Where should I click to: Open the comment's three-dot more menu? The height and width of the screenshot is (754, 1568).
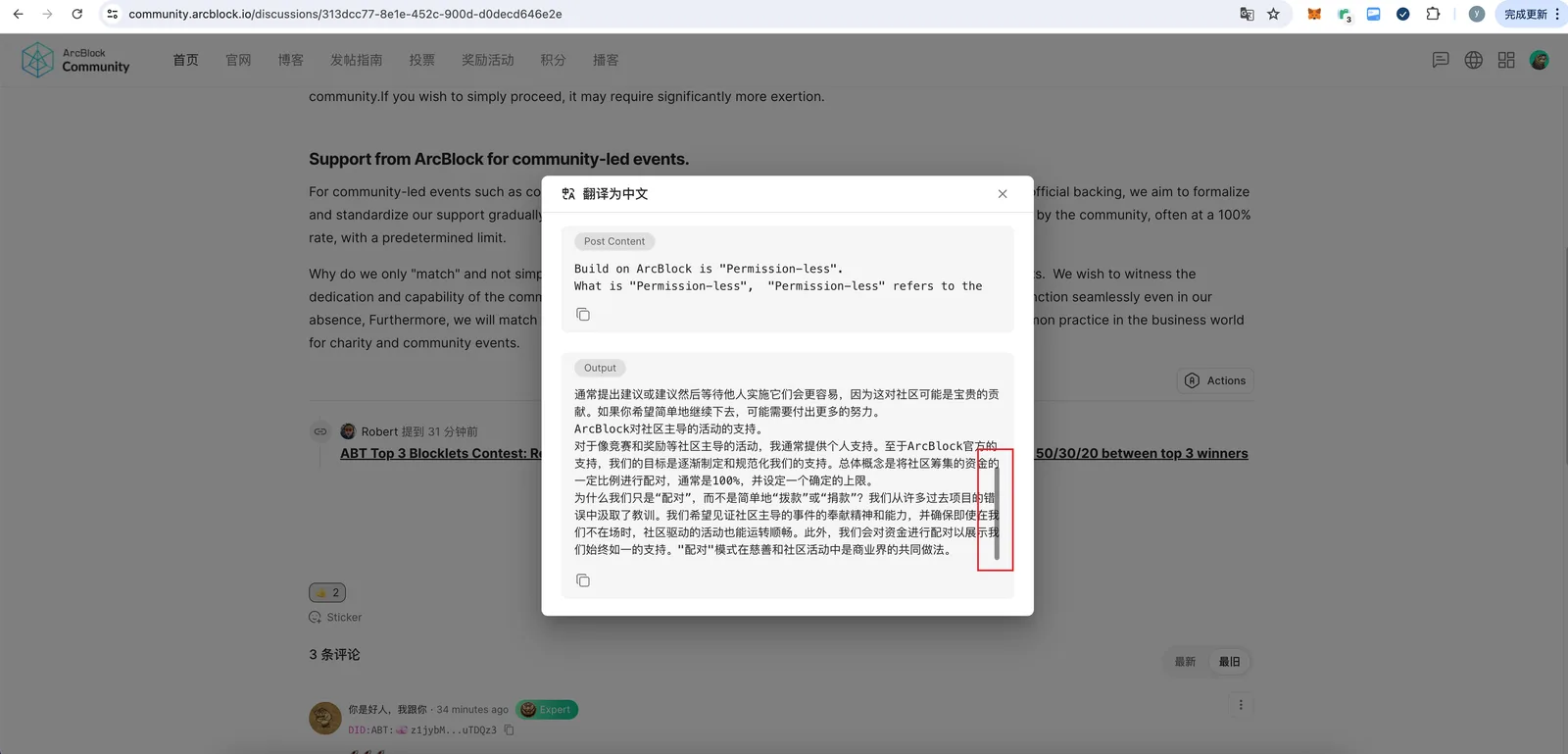point(1241,705)
